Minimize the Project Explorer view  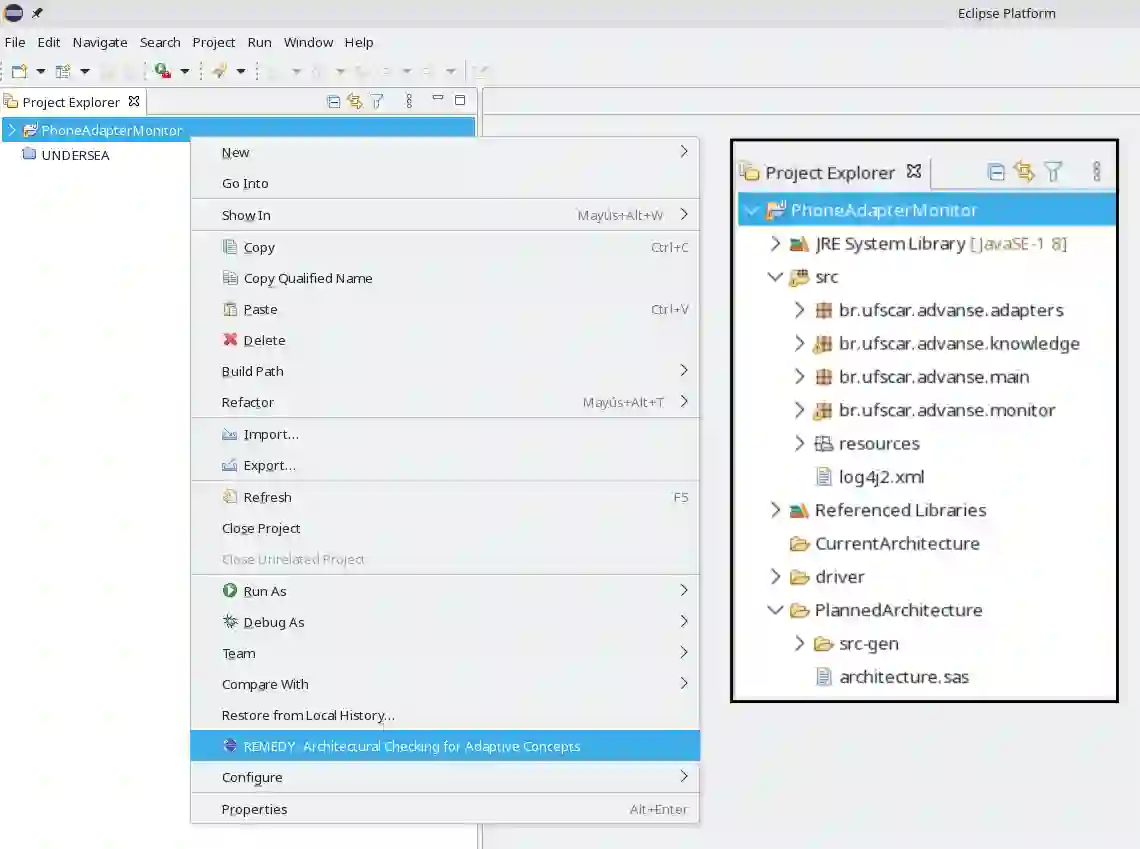pos(438,97)
